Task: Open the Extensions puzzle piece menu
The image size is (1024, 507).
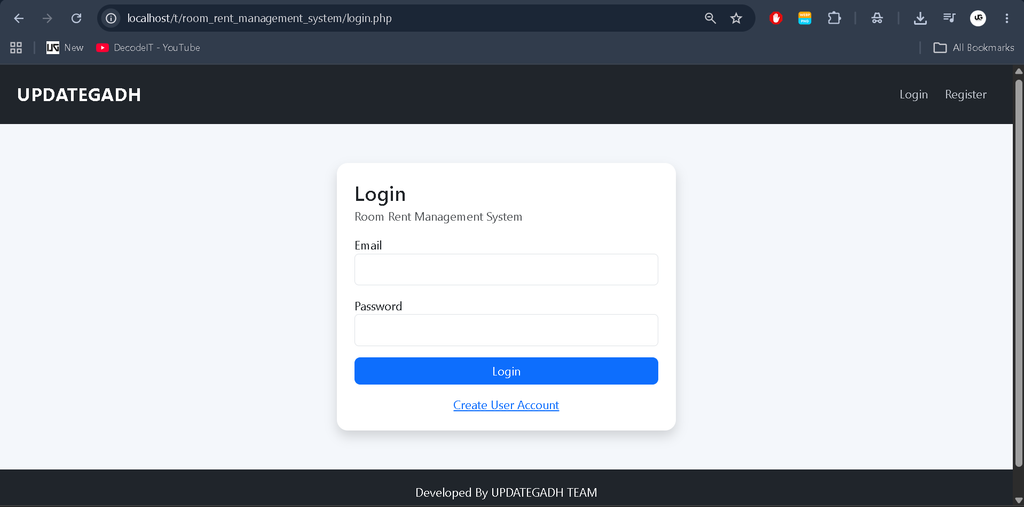Action: click(x=834, y=18)
